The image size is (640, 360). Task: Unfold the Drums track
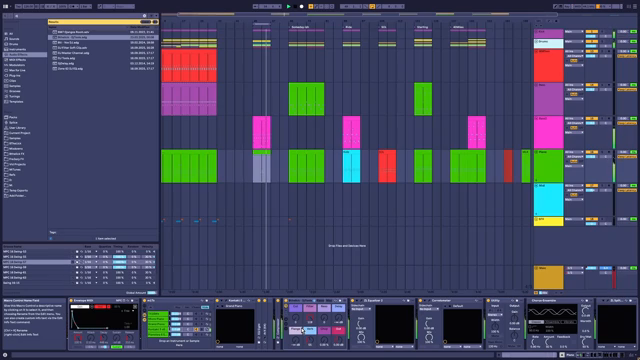coord(536,42)
